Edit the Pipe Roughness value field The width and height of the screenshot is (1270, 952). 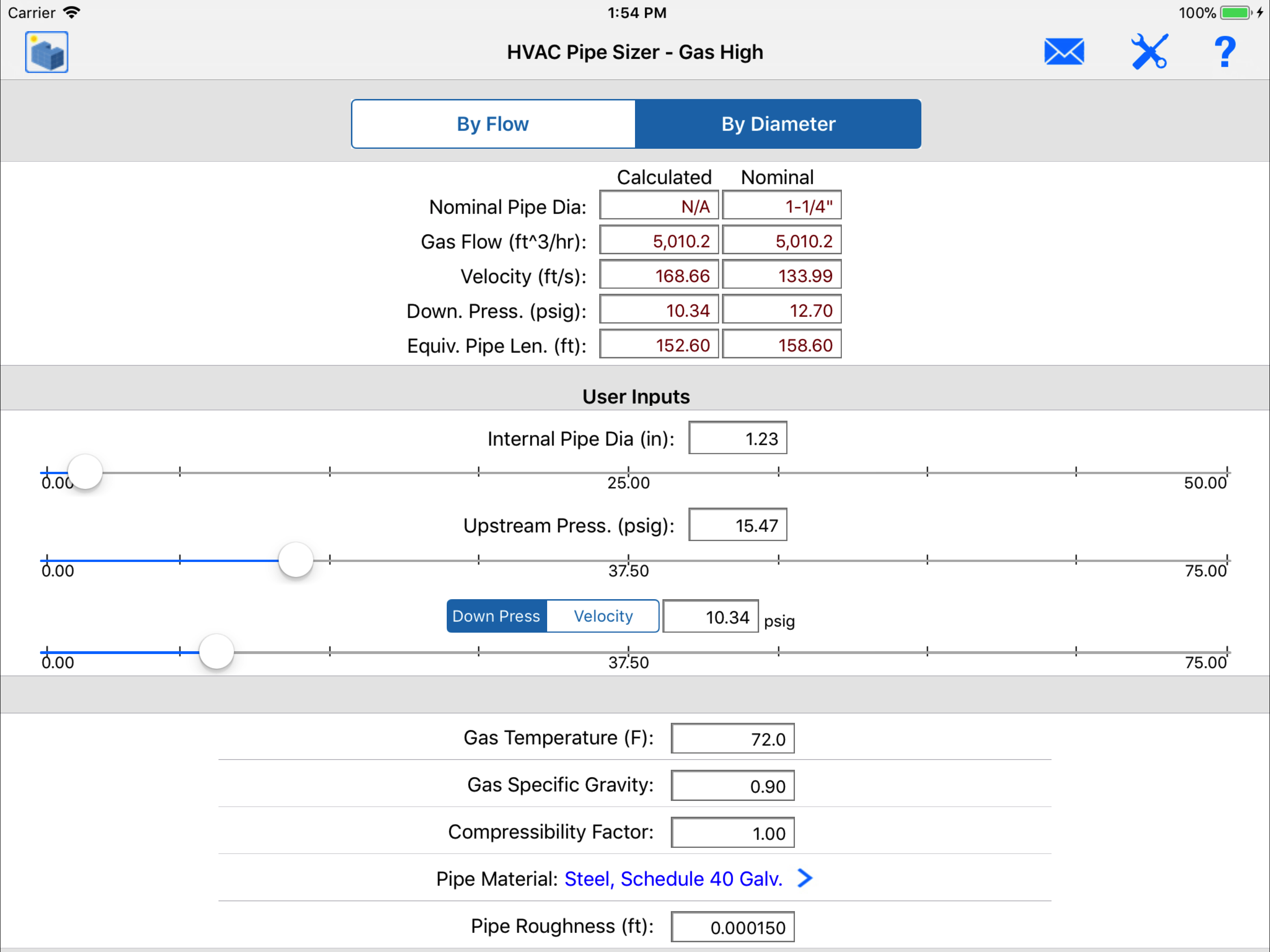point(732,927)
